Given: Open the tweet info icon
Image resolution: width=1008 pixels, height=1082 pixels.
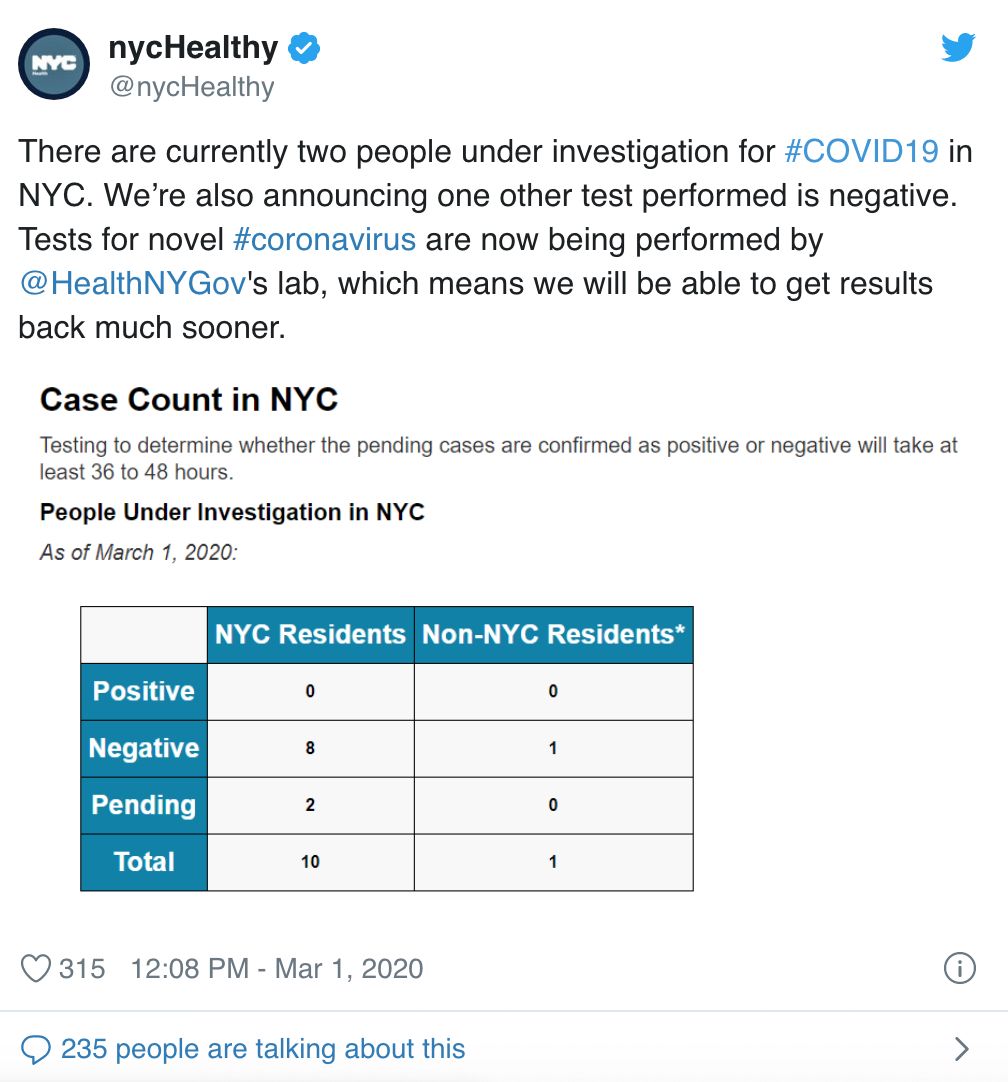Looking at the screenshot, I should click(960, 968).
